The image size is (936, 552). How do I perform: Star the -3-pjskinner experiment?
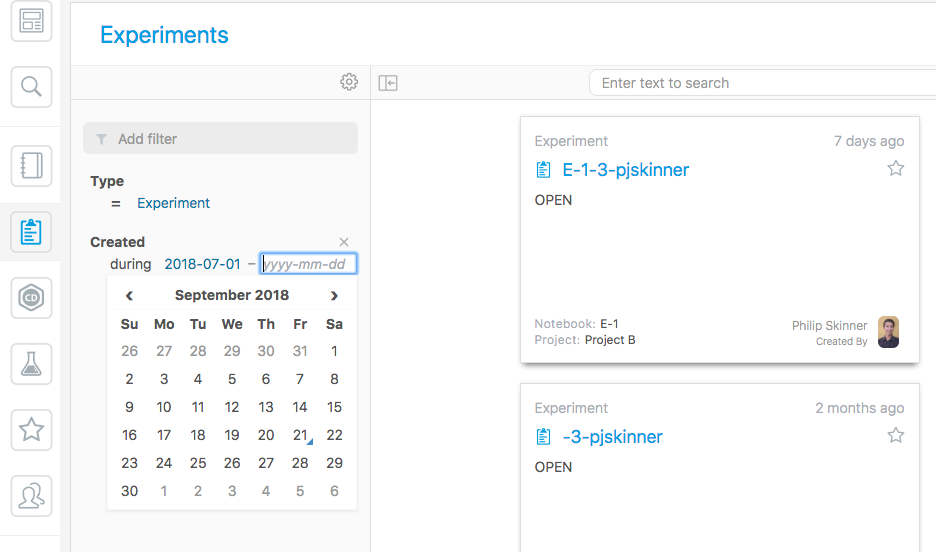[x=896, y=435]
